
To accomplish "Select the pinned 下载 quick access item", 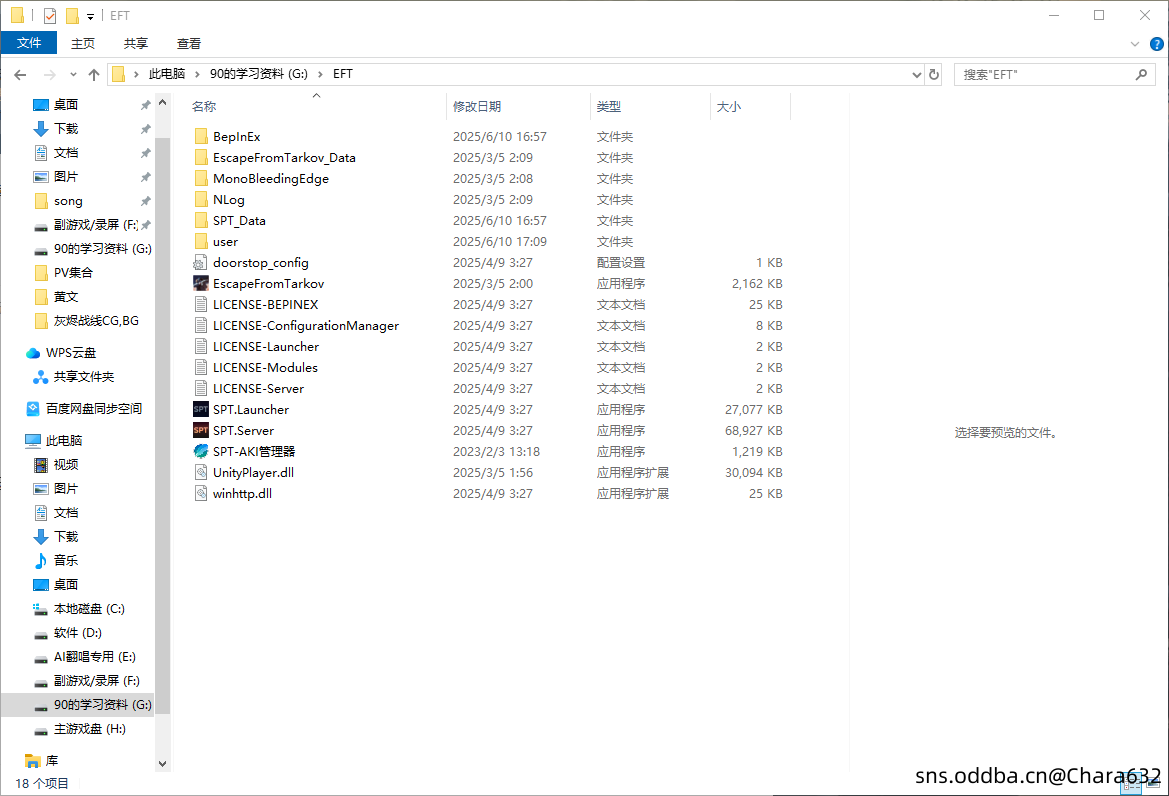I will pyautogui.click(x=66, y=129).
